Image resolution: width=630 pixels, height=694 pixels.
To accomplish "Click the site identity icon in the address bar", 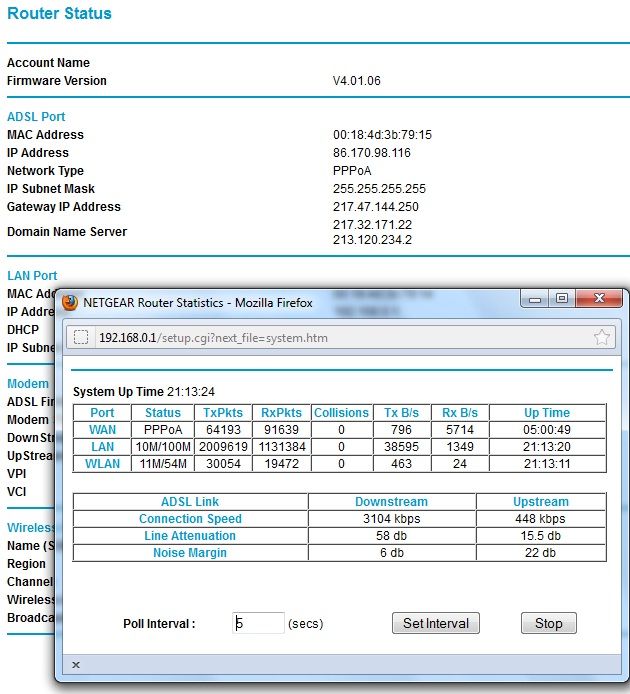I will pos(81,338).
